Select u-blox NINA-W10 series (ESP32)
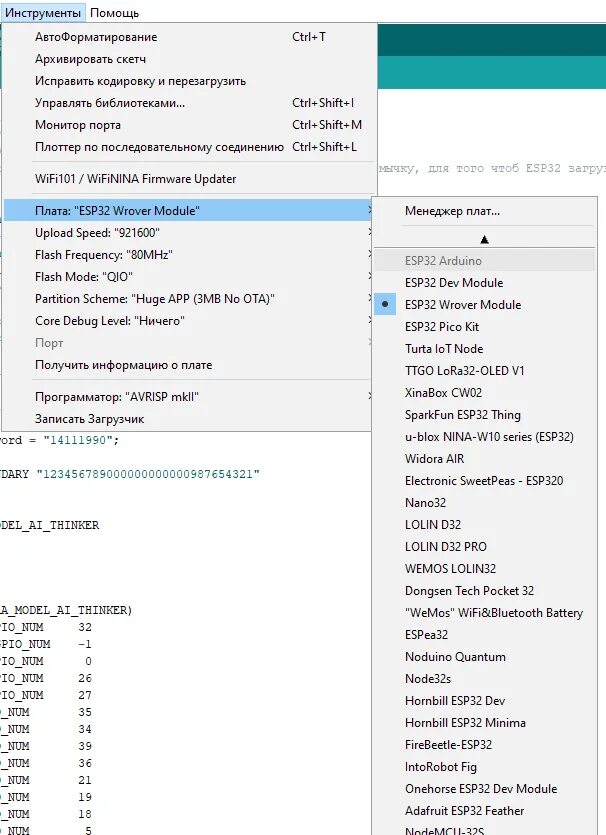 (485, 437)
